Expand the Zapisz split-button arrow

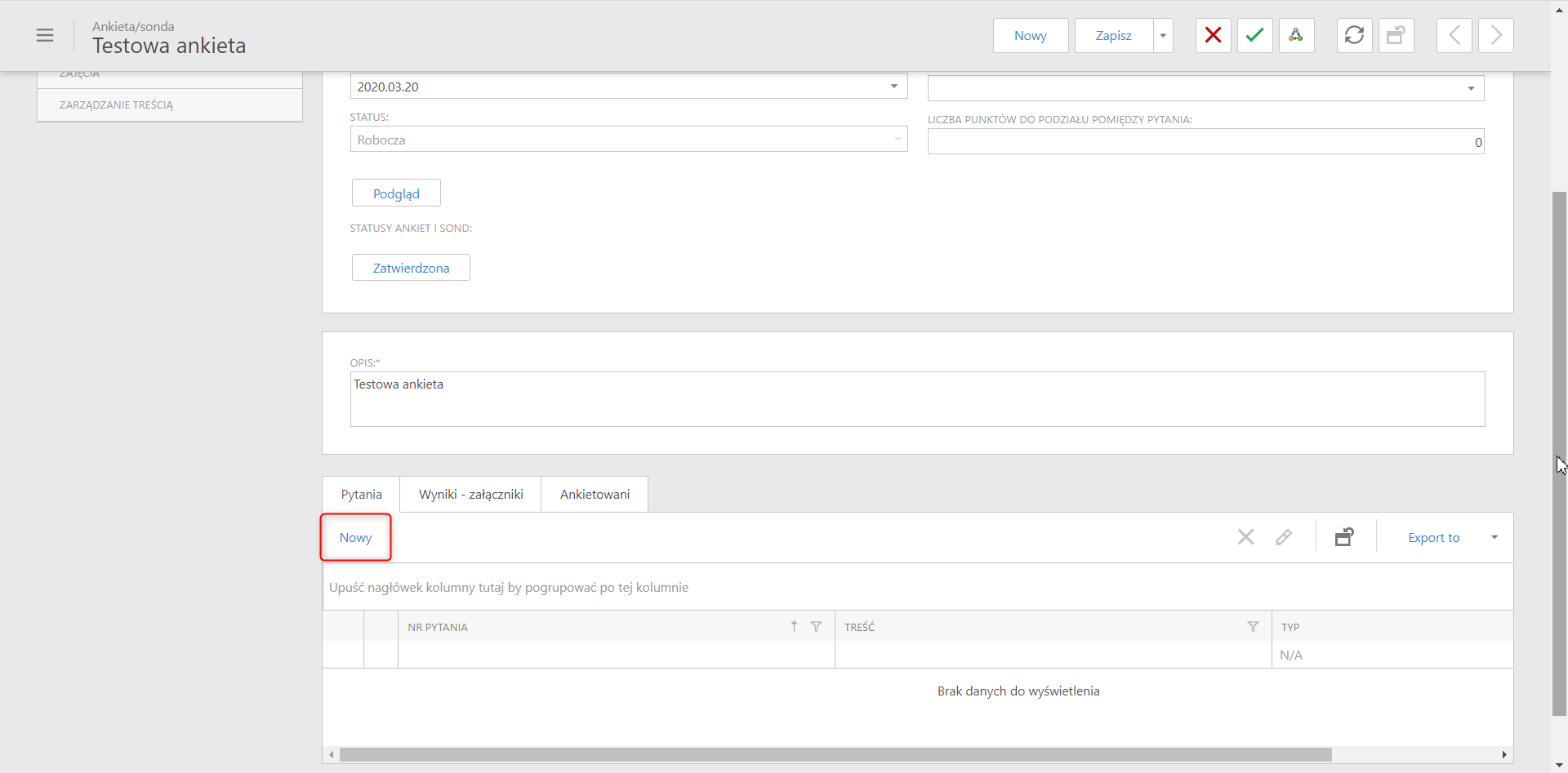point(1163,35)
